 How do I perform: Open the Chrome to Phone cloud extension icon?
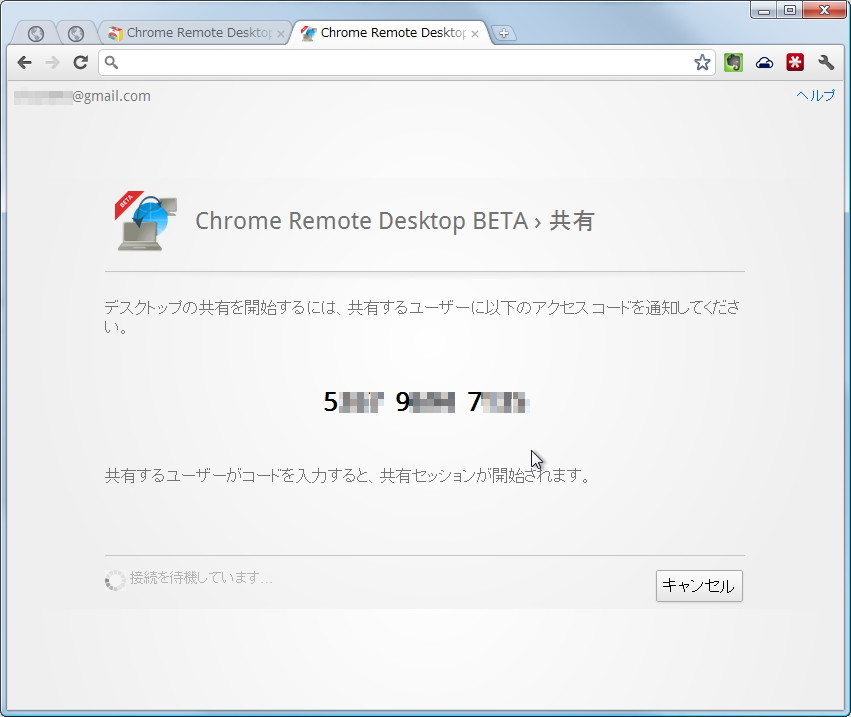click(x=764, y=62)
